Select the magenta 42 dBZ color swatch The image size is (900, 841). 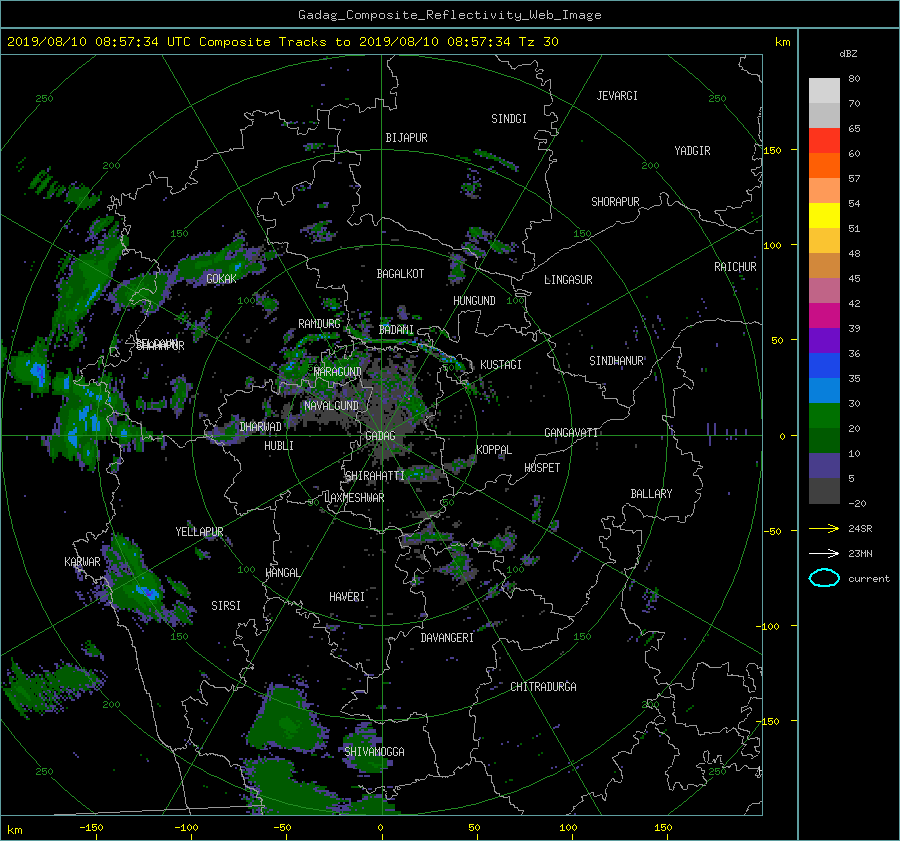[824, 316]
